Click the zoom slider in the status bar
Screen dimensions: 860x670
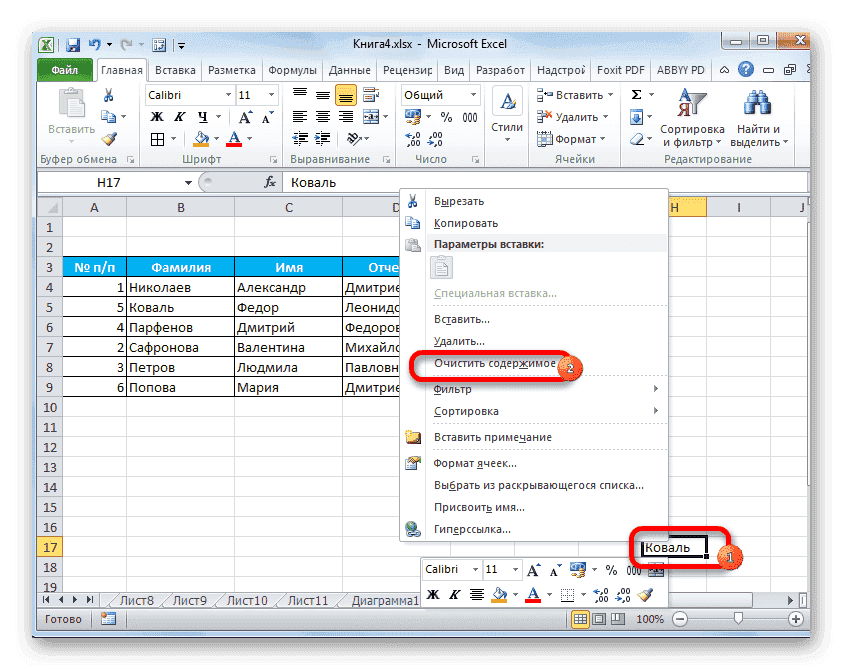pos(740,618)
